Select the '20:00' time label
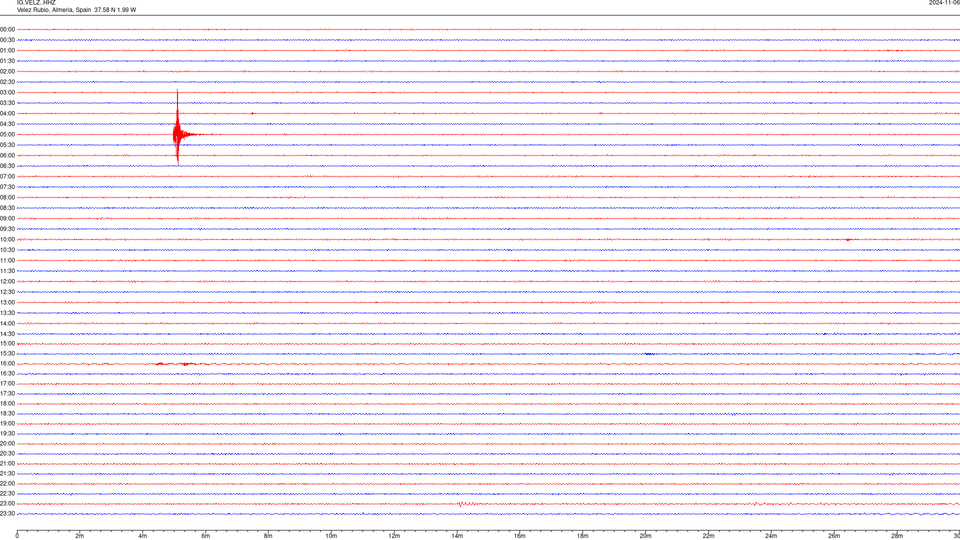Viewport: 960px width, 540px height. (7, 444)
